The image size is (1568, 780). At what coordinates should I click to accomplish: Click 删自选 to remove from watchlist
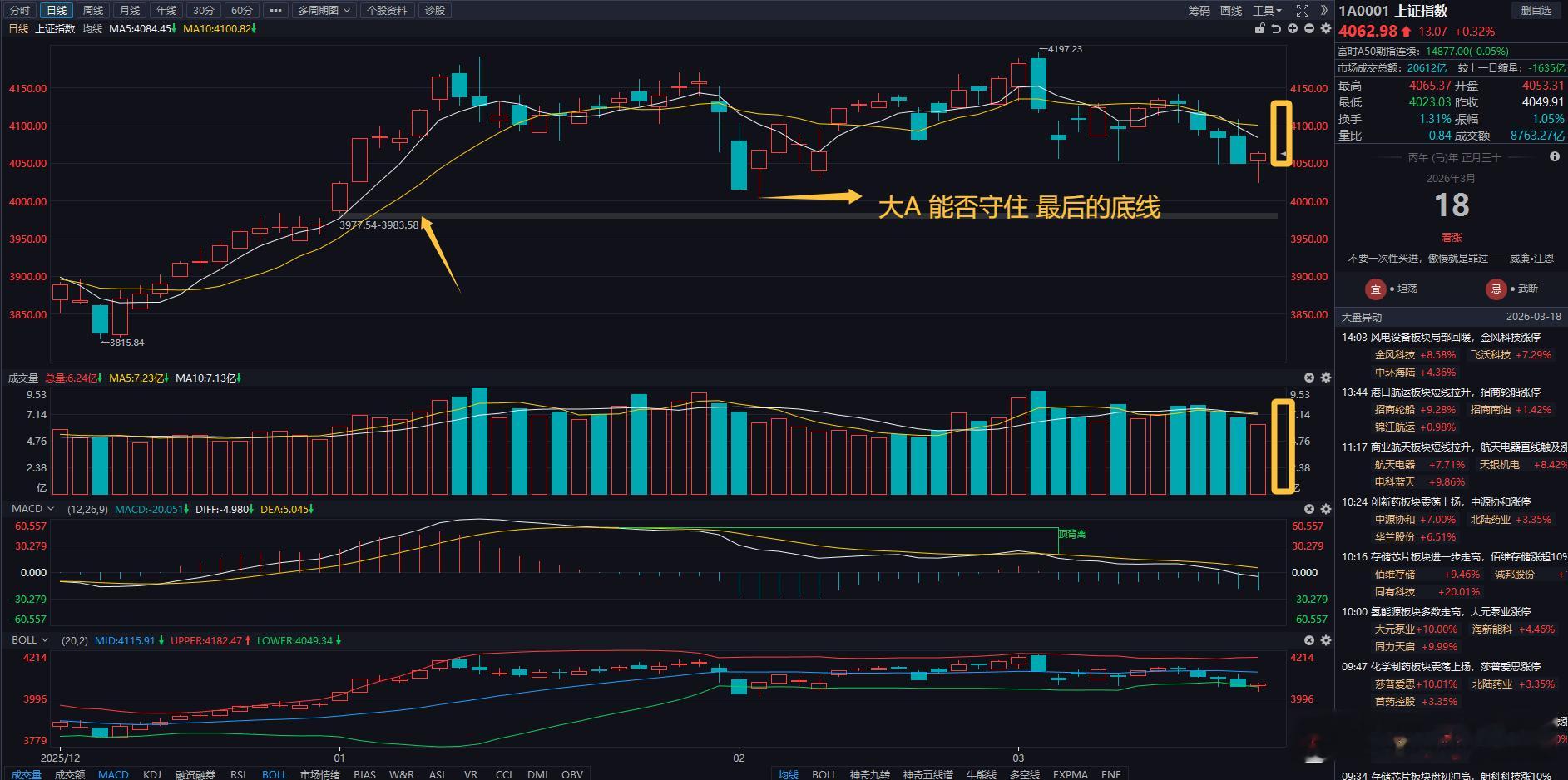(x=1536, y=11)
